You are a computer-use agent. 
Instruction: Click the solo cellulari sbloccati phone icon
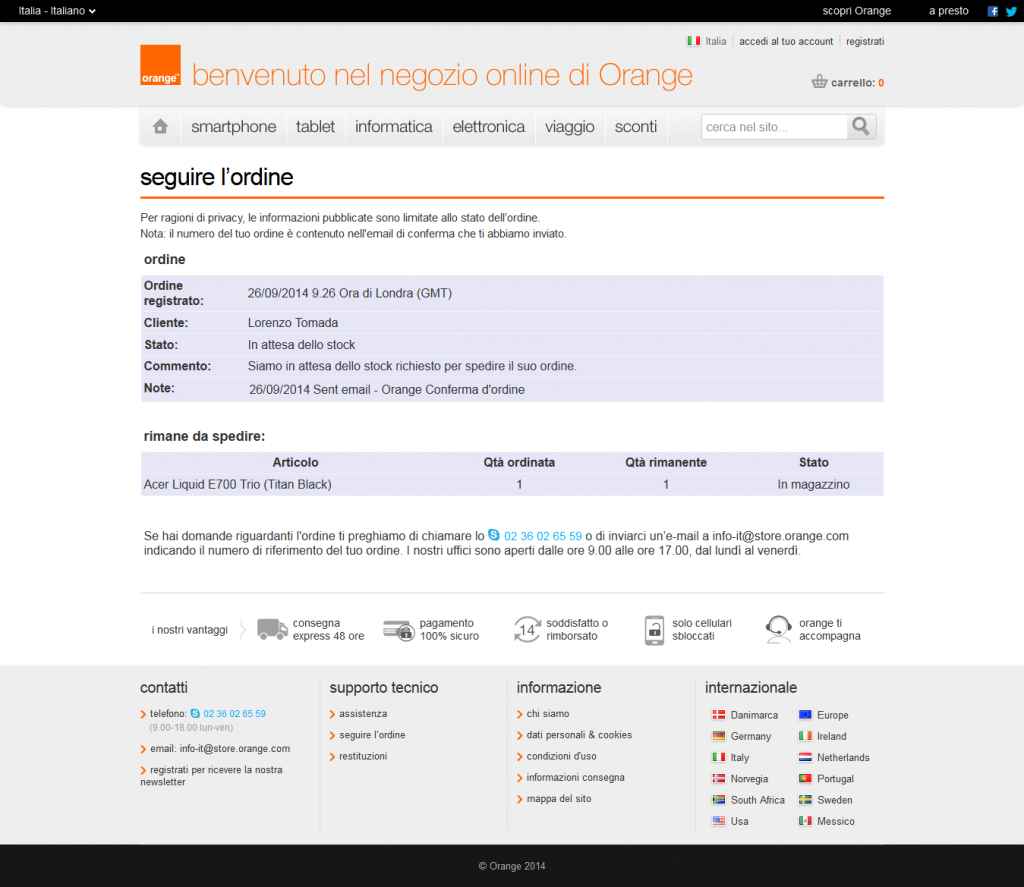click(655, 629)
